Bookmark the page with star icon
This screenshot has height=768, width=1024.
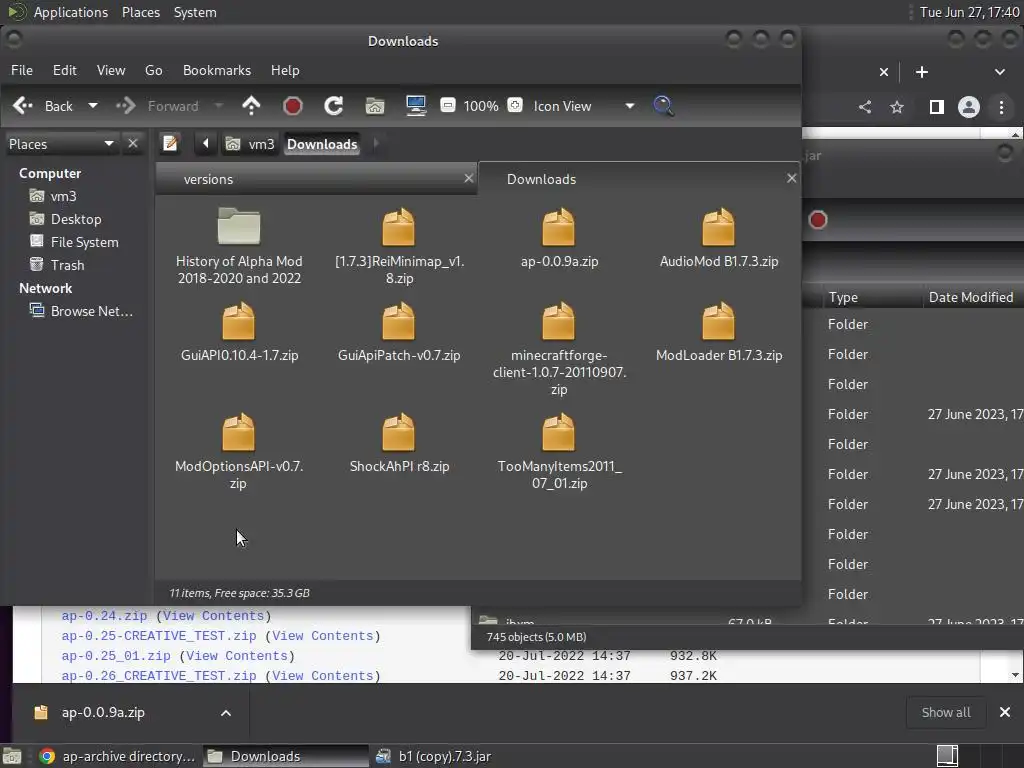[897, 106]
